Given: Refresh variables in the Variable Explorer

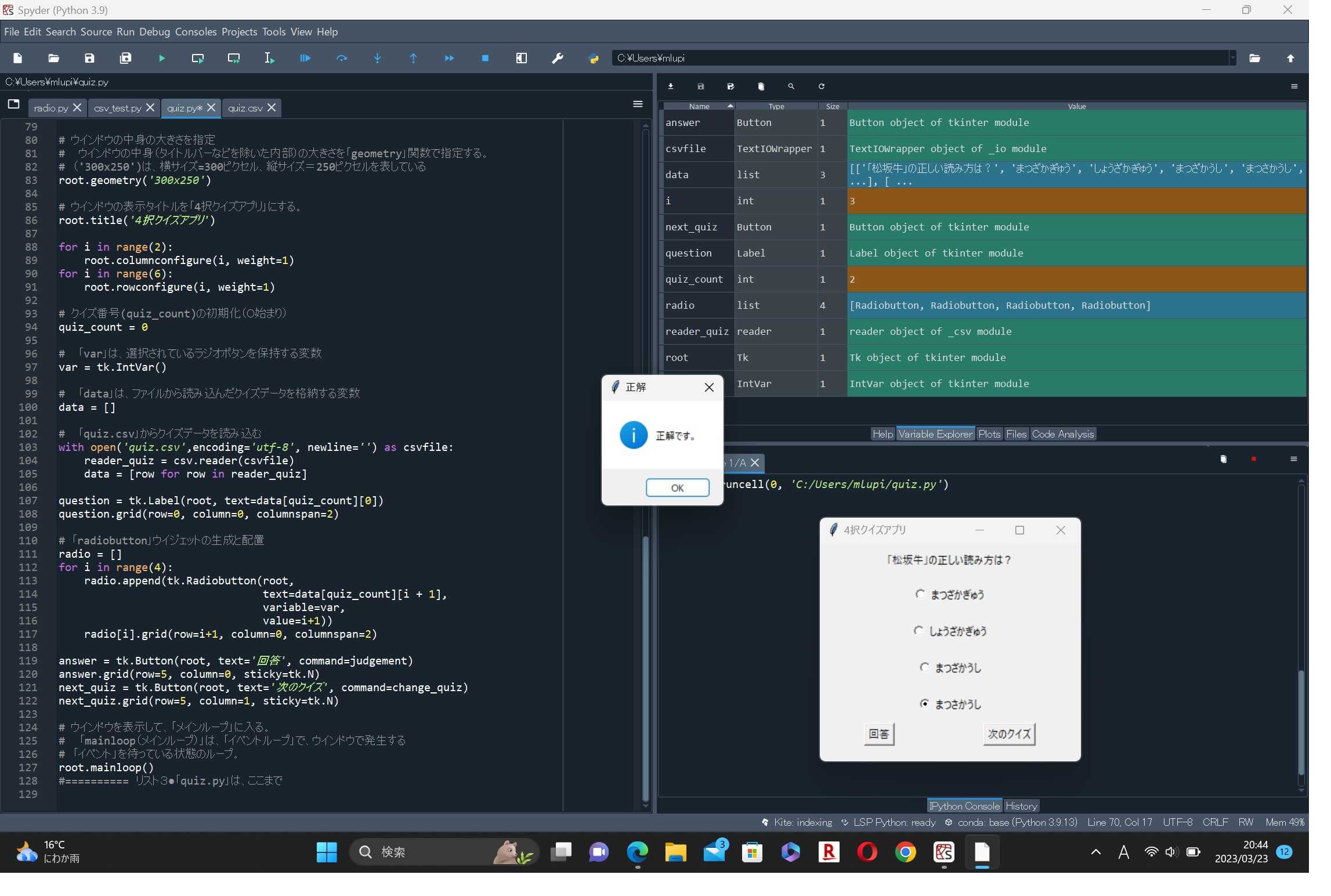Looking at the screenshot, I should (x=820, y=86).
